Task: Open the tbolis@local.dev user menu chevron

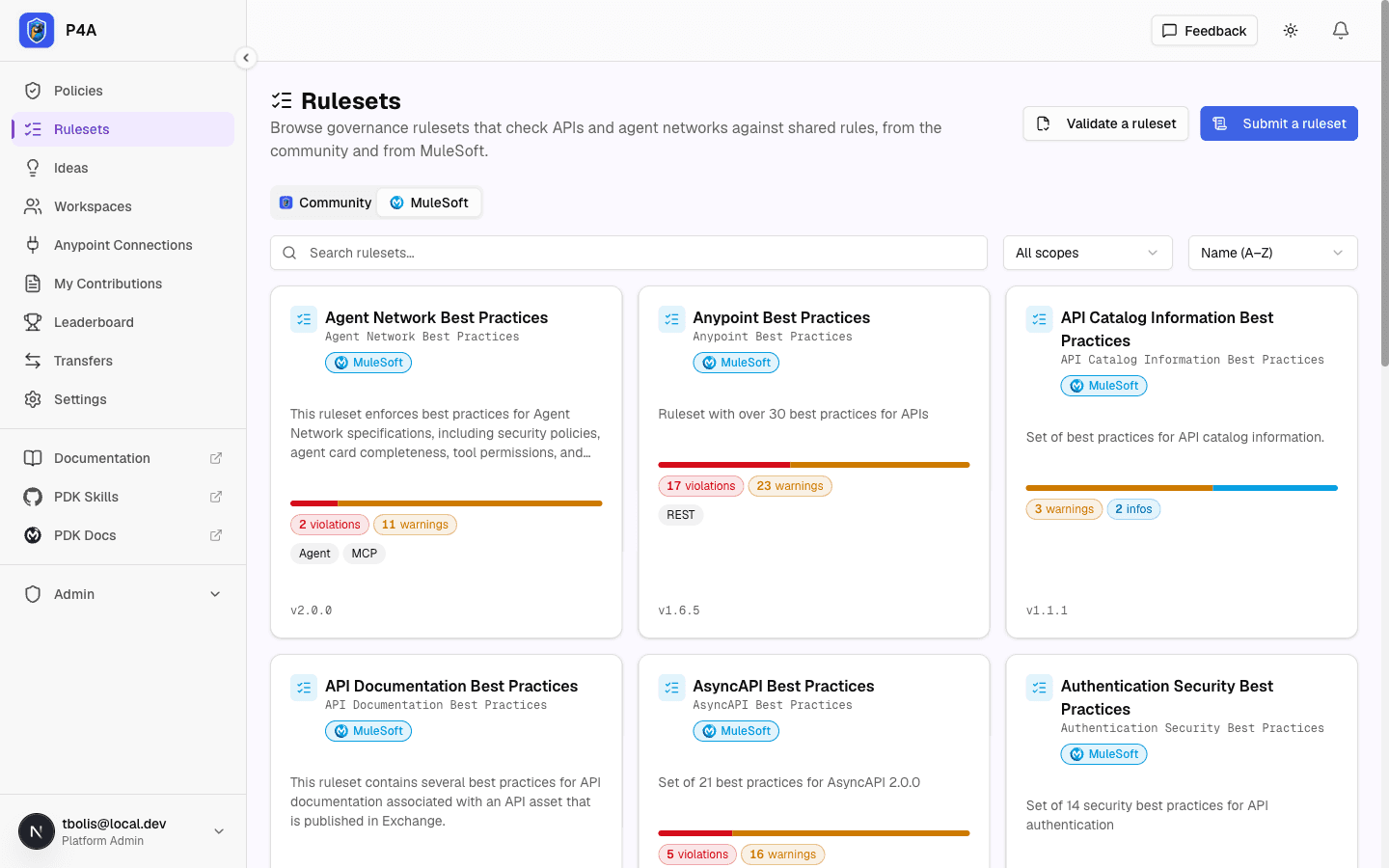Action: [219, 831]
